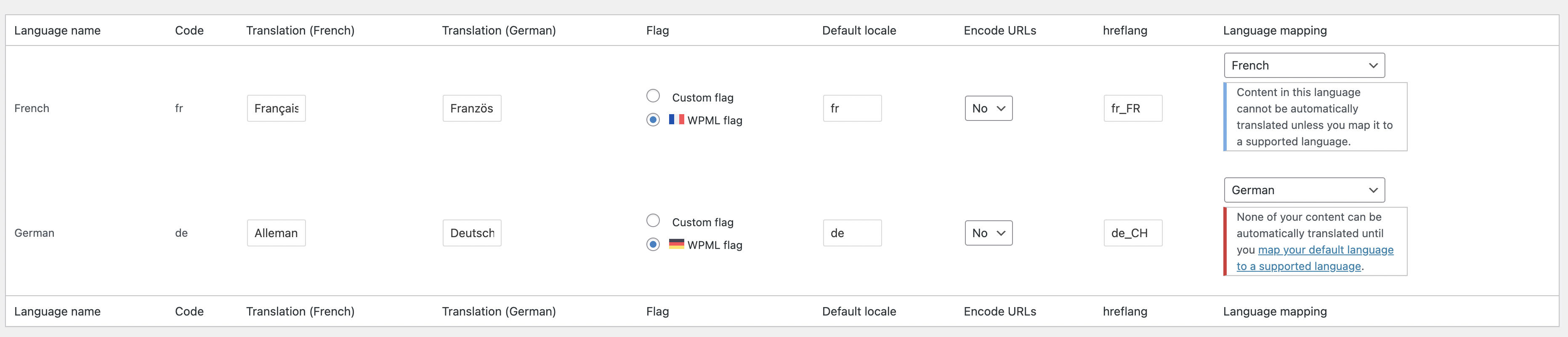Click bottom Code column footer
The image size is (1568, 337).
(189, 311)
